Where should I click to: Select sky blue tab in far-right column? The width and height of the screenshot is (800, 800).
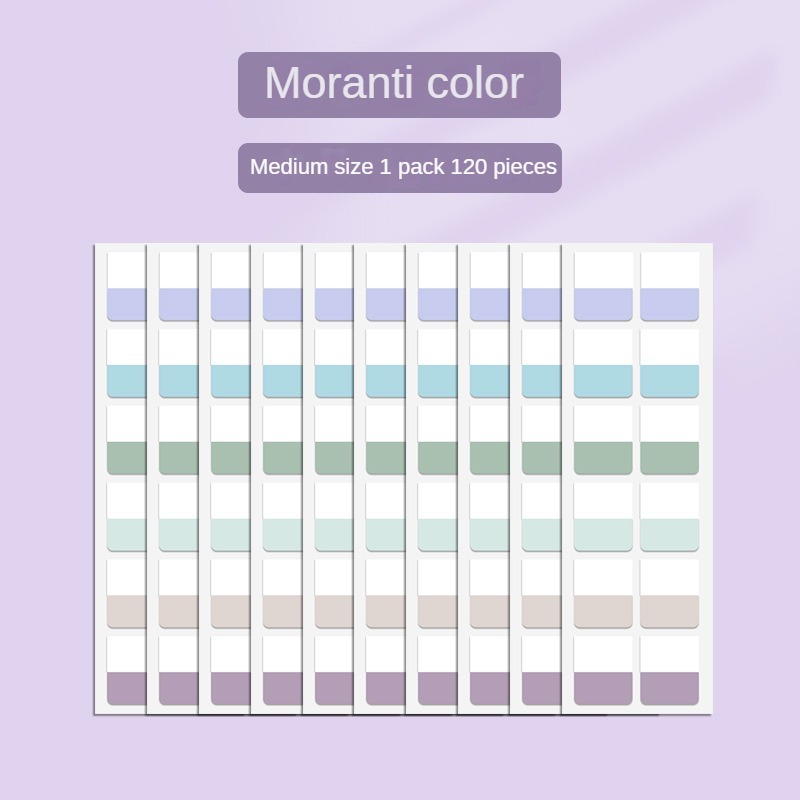(x=669, y=381)
